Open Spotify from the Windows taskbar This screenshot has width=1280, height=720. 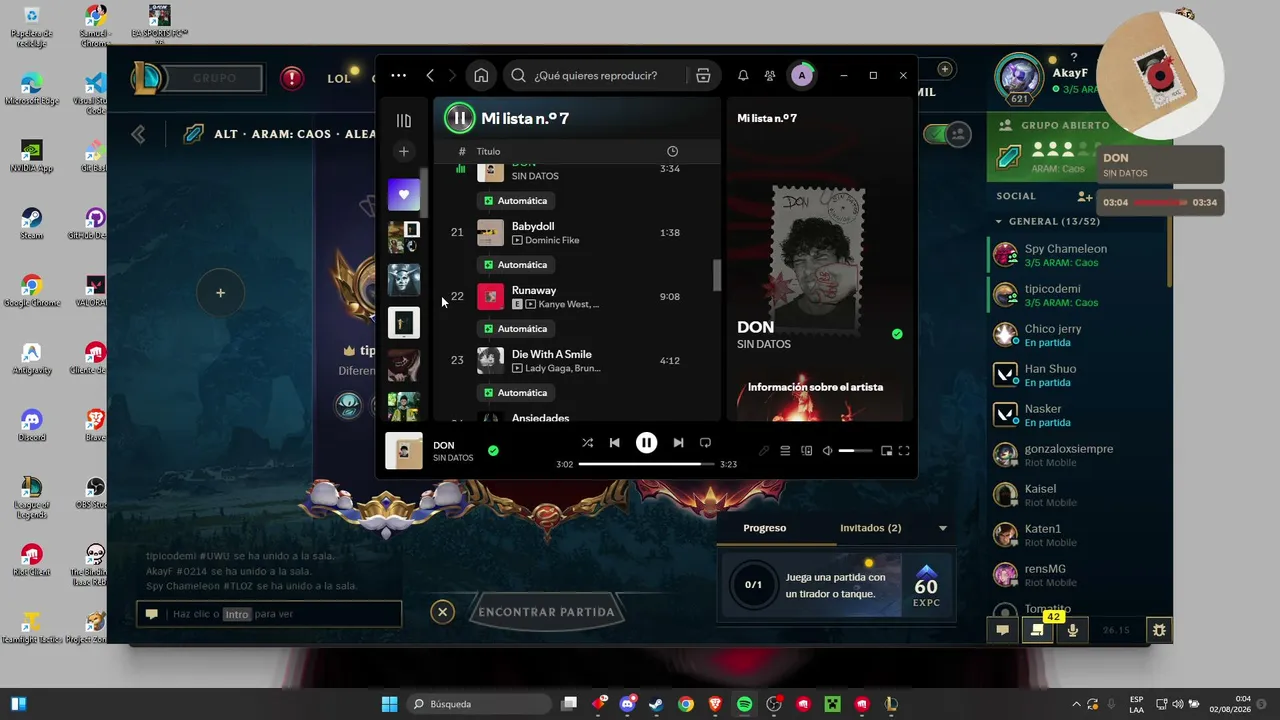744,704
